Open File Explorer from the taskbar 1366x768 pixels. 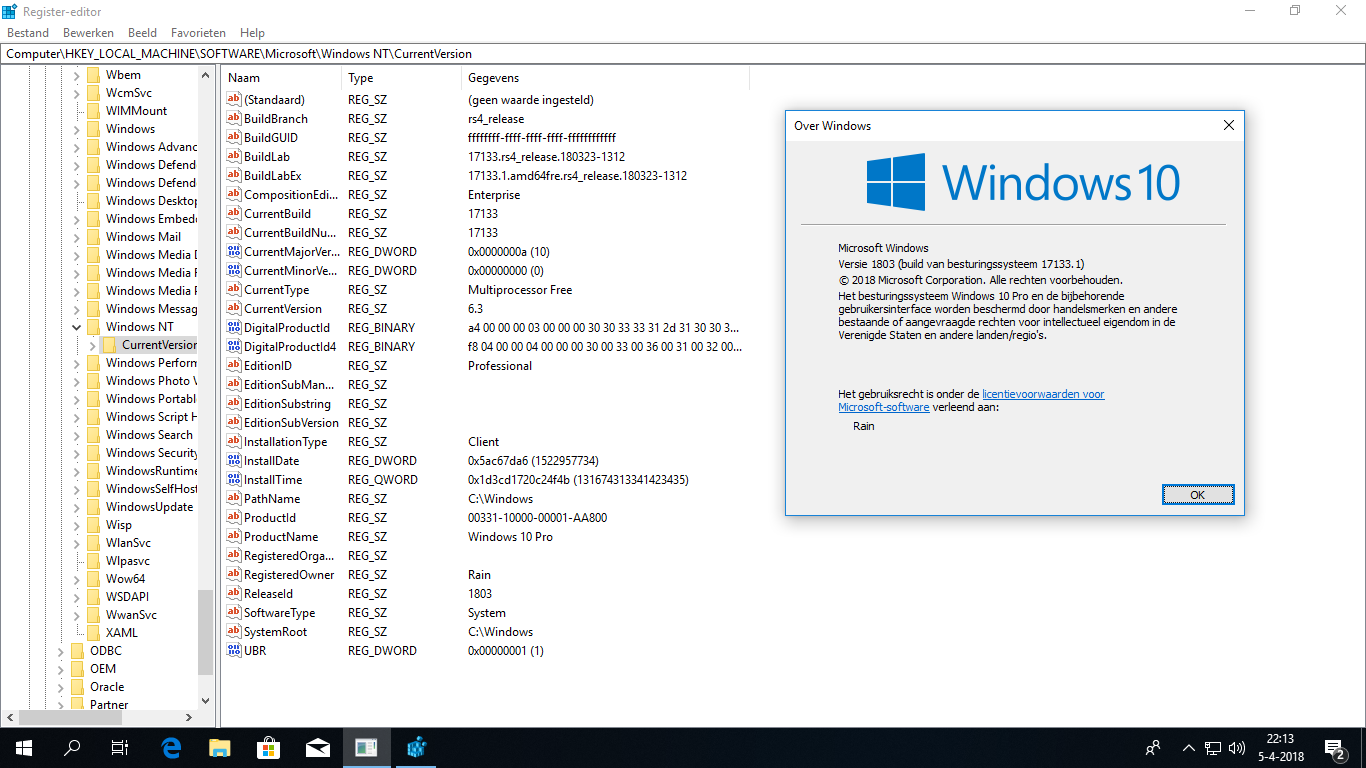(220, 748)
